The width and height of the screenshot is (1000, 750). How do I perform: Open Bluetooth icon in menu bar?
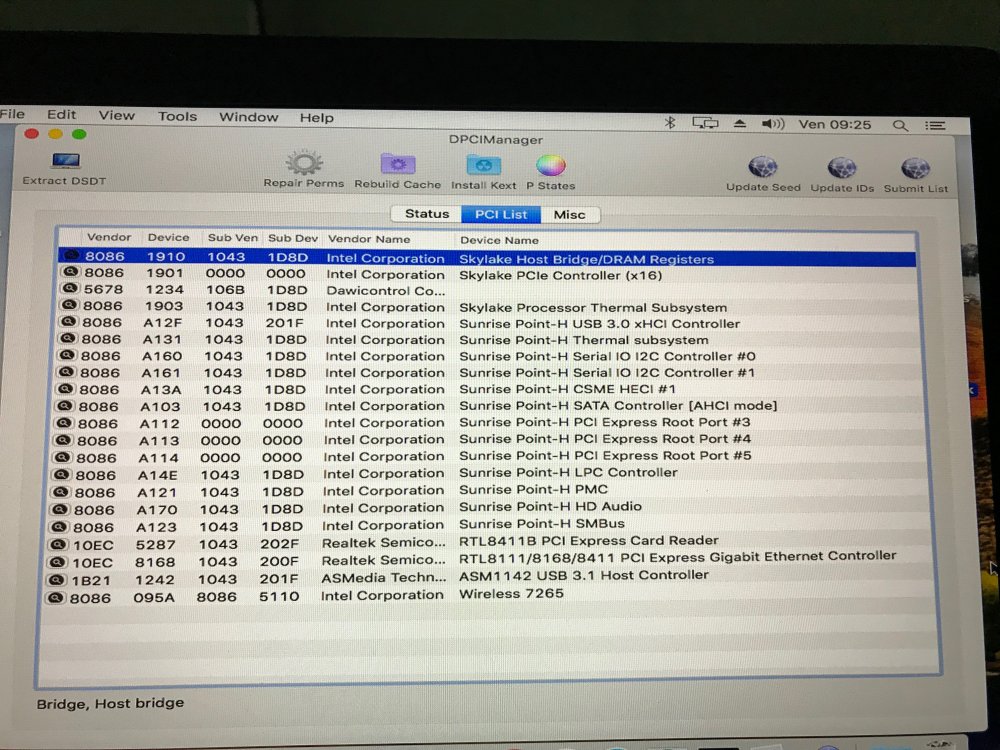tap(670, 122)
